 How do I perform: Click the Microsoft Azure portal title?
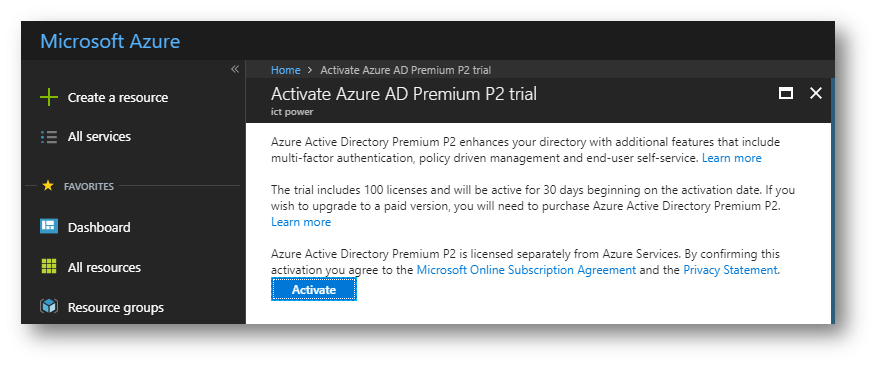pos(110,41)
